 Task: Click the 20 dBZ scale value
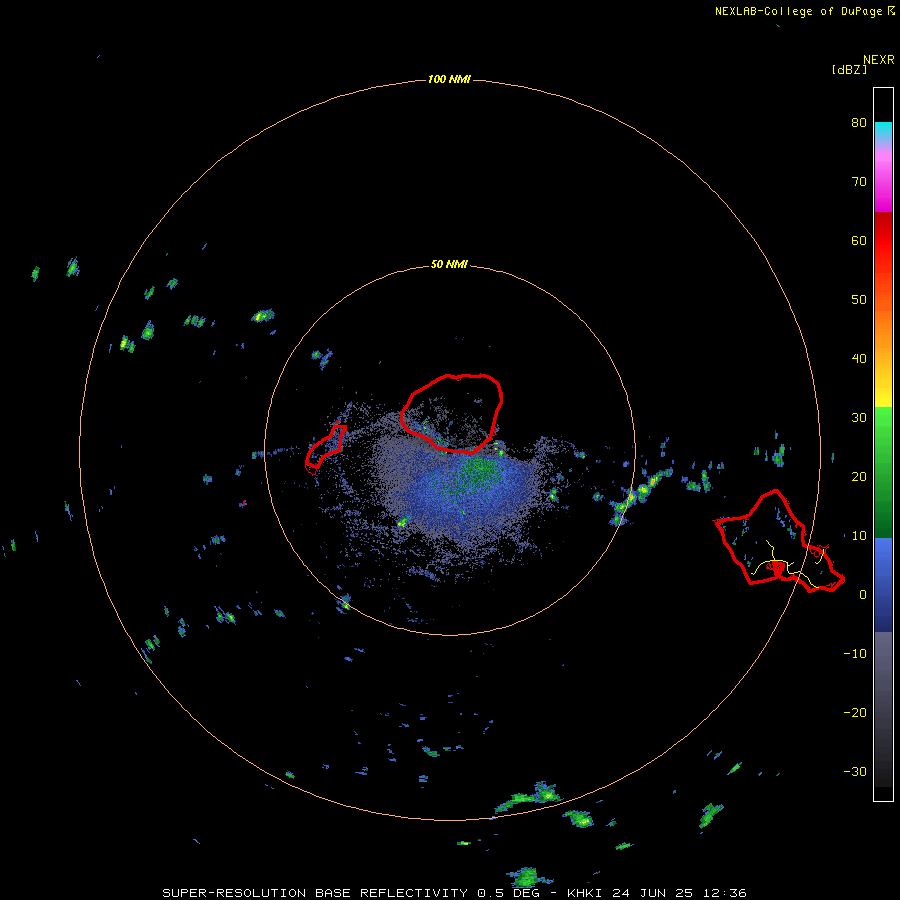[859, 477]
